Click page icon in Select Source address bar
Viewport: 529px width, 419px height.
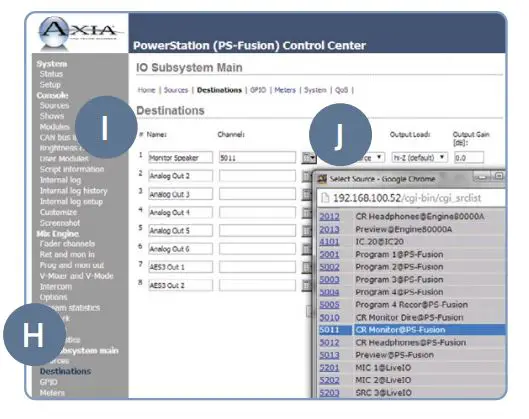[x=325, y=198]
